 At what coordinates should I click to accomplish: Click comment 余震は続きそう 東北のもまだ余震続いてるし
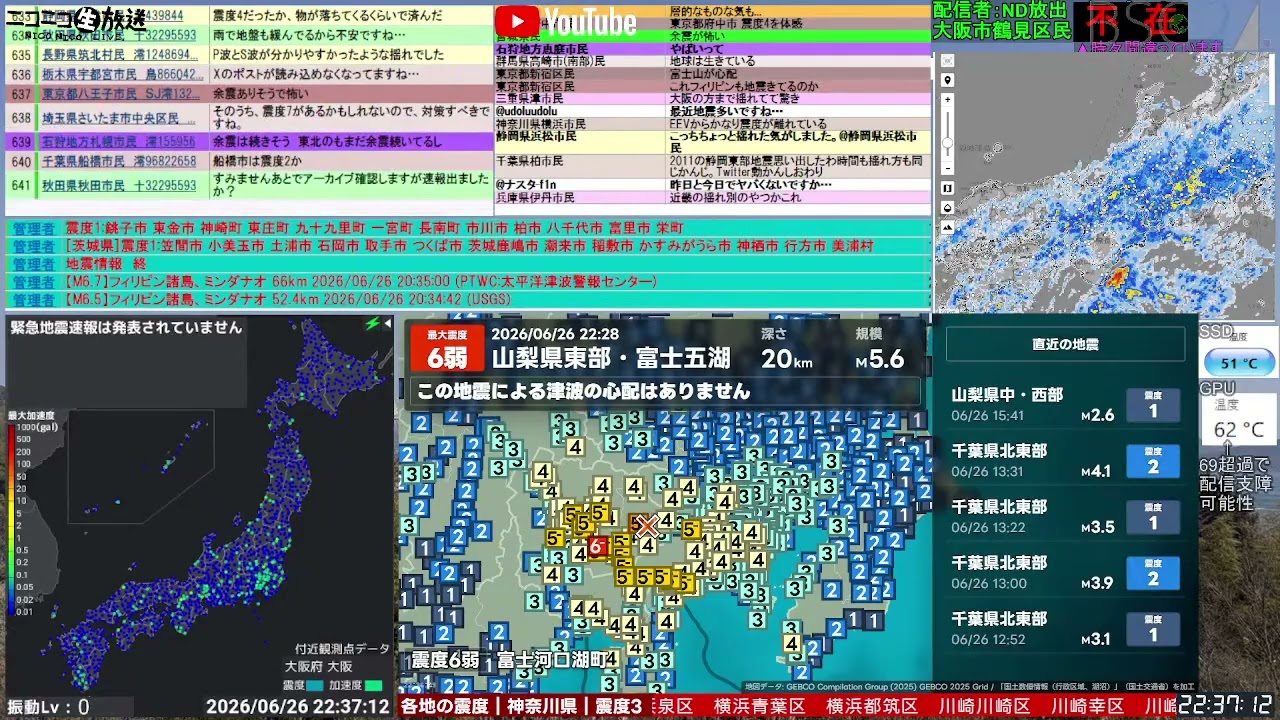327,142
